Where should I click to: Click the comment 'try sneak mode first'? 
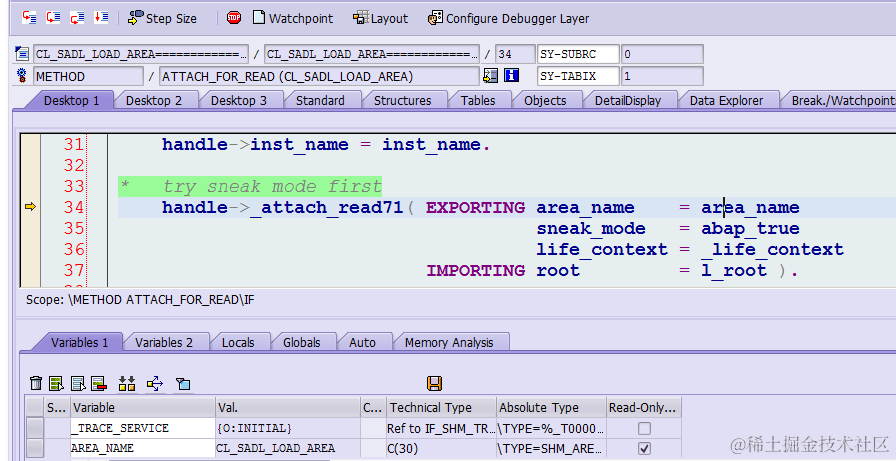tap(272, 186)
